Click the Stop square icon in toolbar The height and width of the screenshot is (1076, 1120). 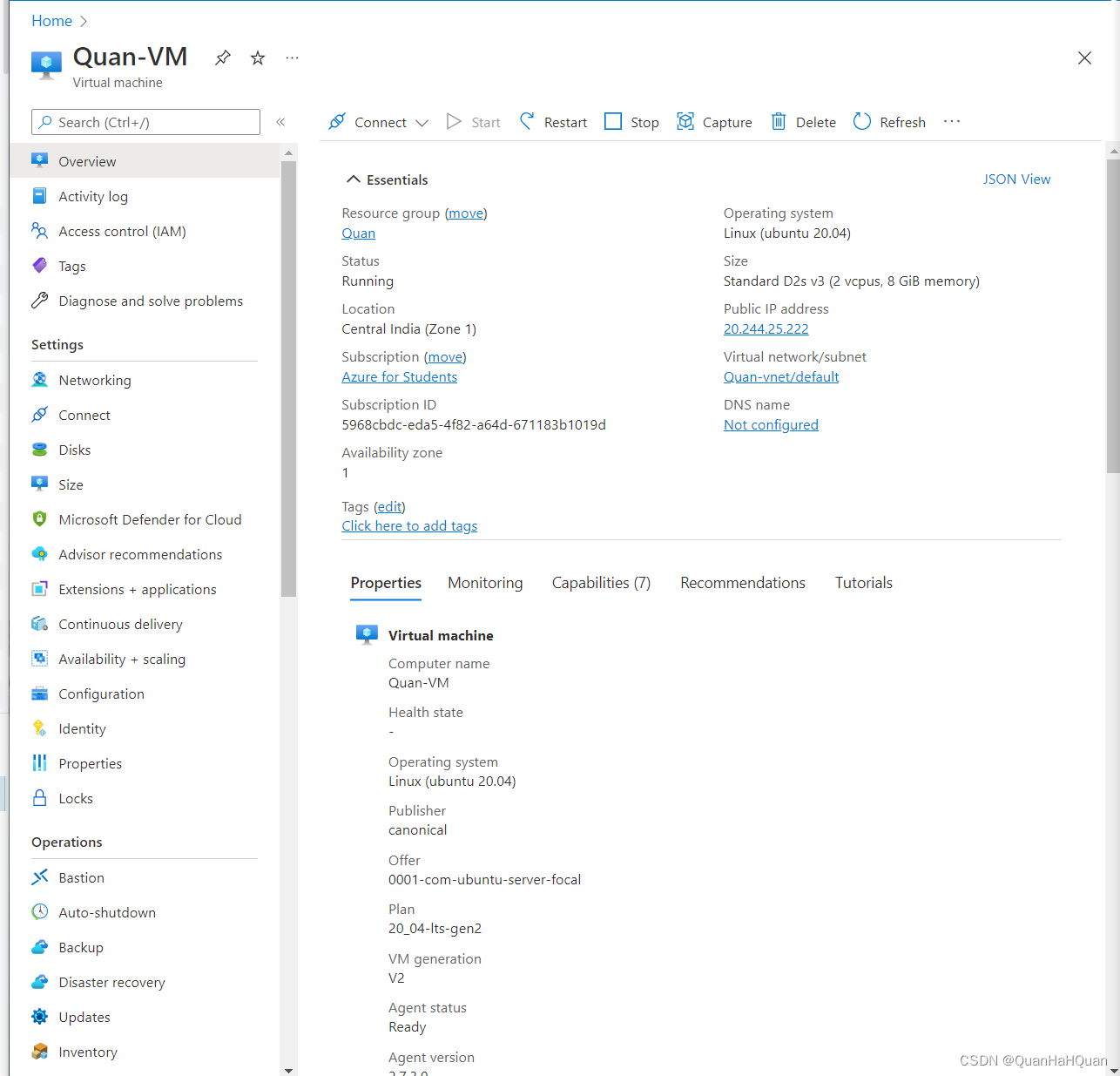coord(613,121)
